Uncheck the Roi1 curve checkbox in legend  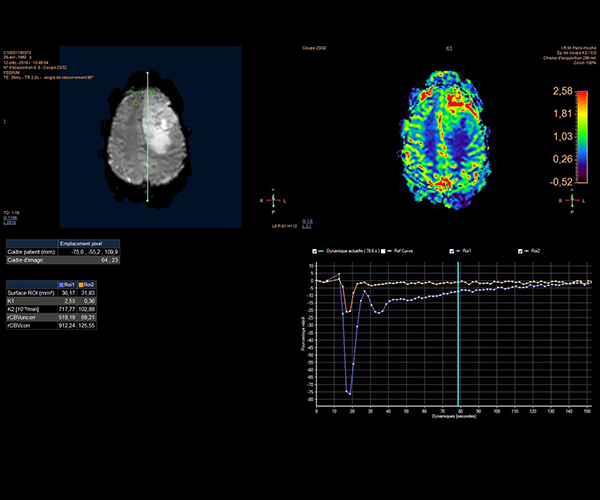coord(453,251)
